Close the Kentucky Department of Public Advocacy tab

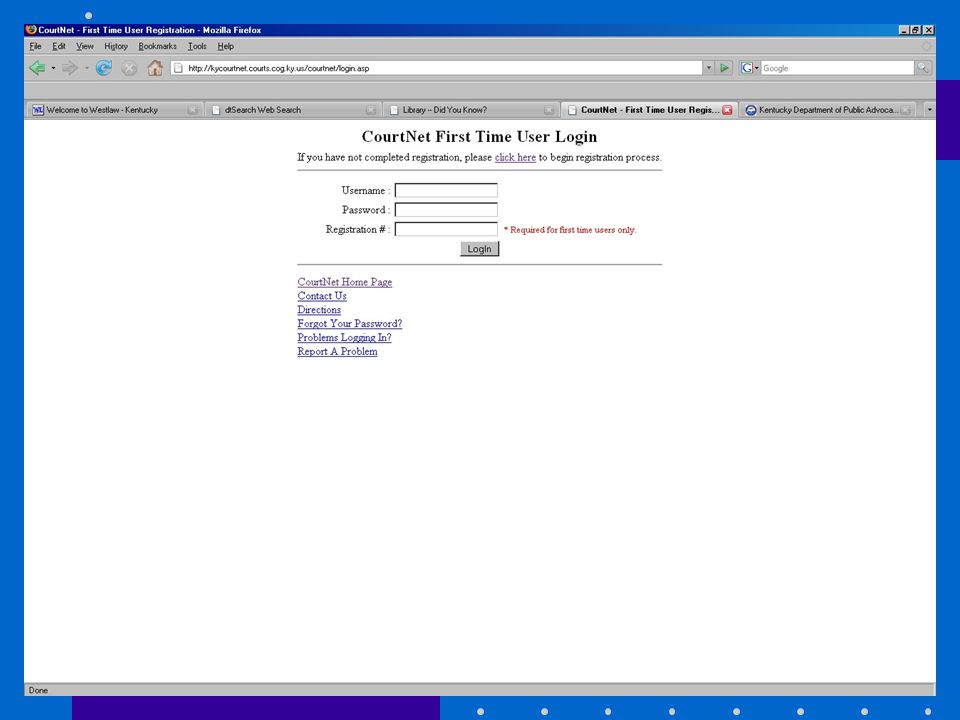click(x=906, y=110)
